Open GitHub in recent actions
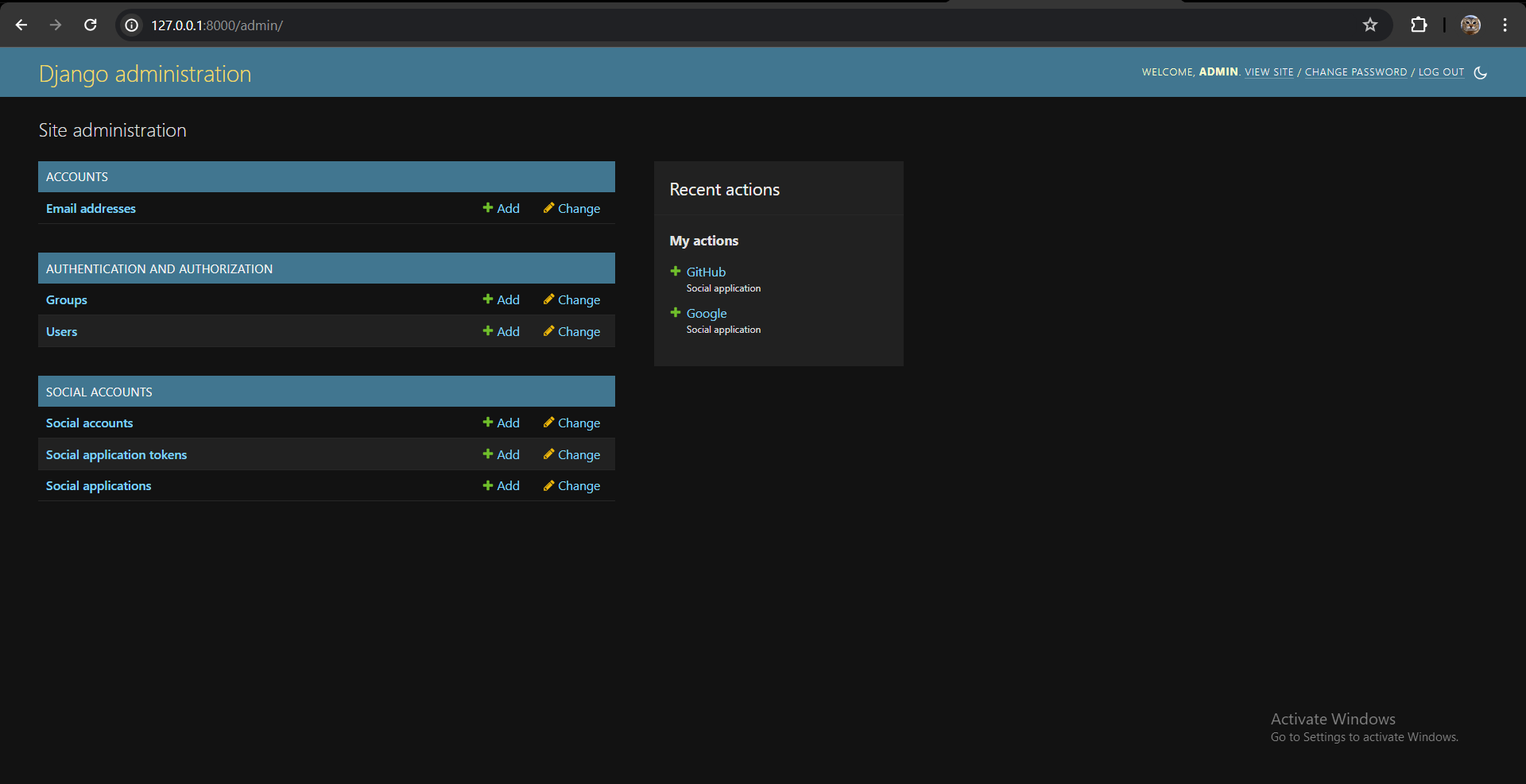Screen dimensions: 1526x784 706,272
